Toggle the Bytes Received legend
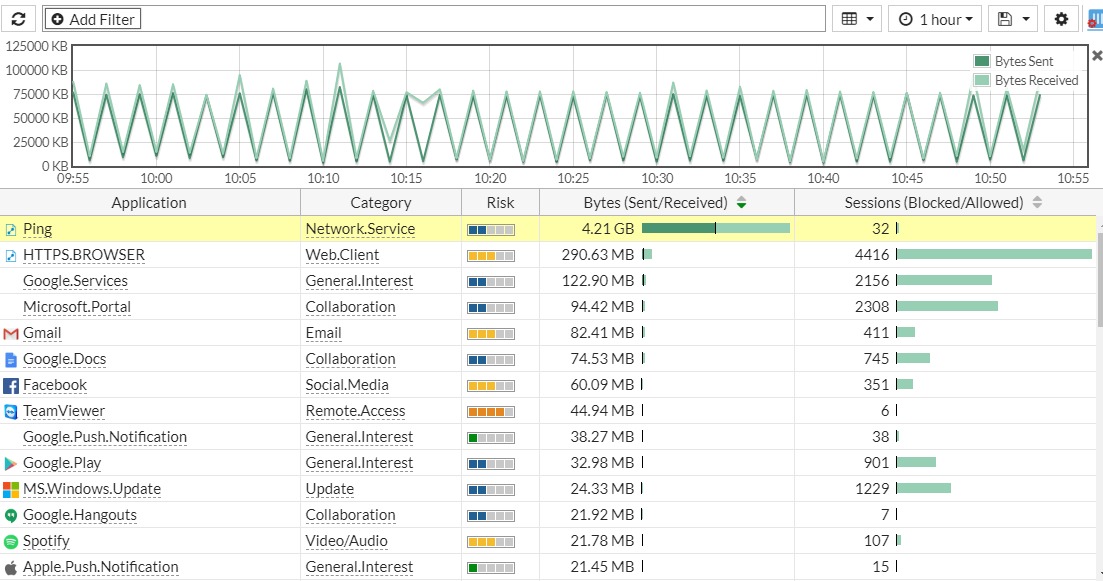Image resolution: width=1103 pixels, height=581 pixels. coord(1020,80)
